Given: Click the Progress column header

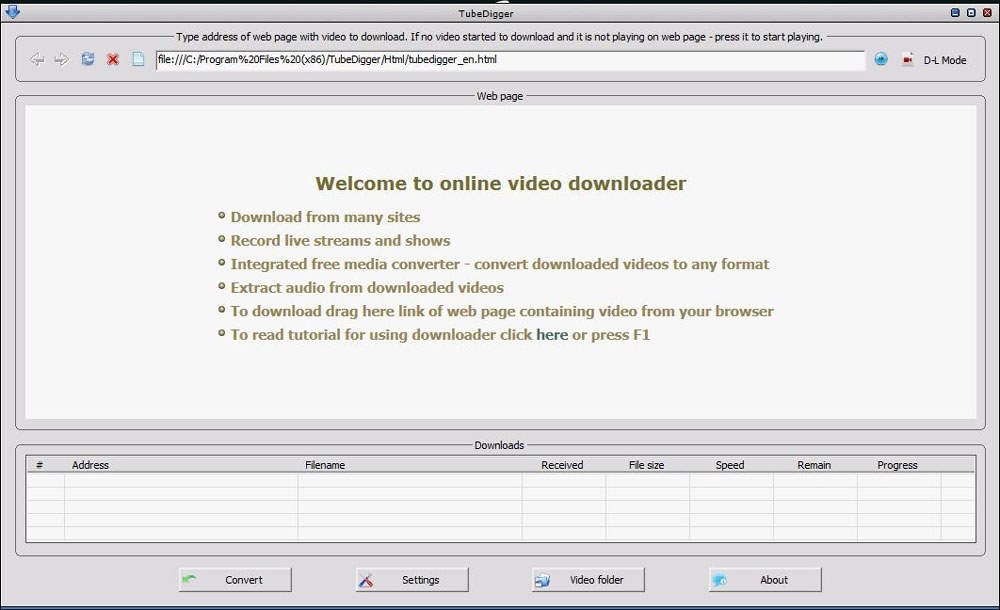Looking at the screenshot, I should click(899, 465).
